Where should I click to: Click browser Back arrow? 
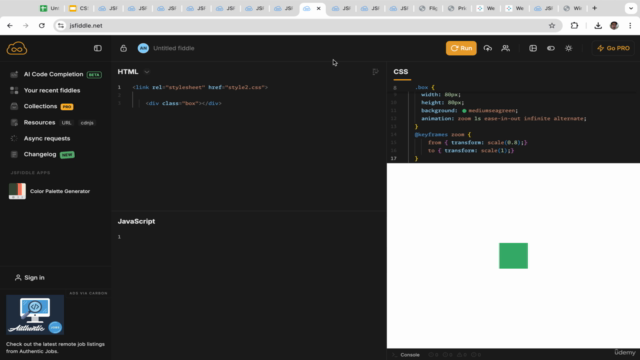tap(10, 25)
